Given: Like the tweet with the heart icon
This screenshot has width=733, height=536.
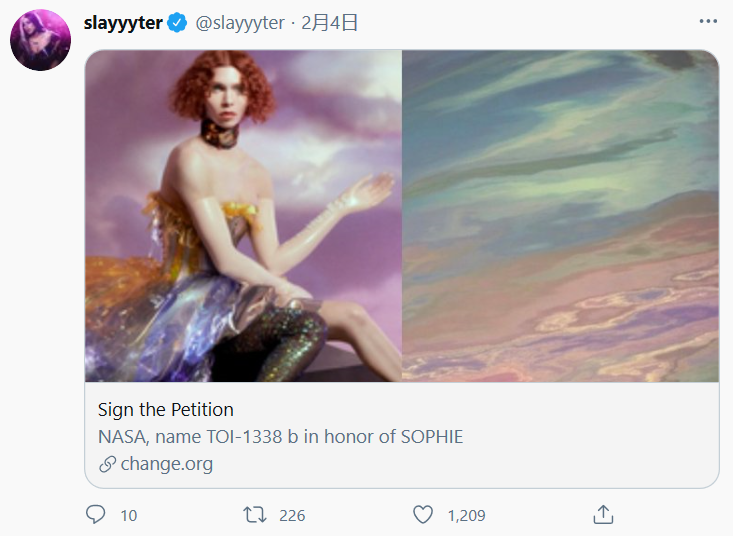Looking at the screenshot, I should point(423,515).
